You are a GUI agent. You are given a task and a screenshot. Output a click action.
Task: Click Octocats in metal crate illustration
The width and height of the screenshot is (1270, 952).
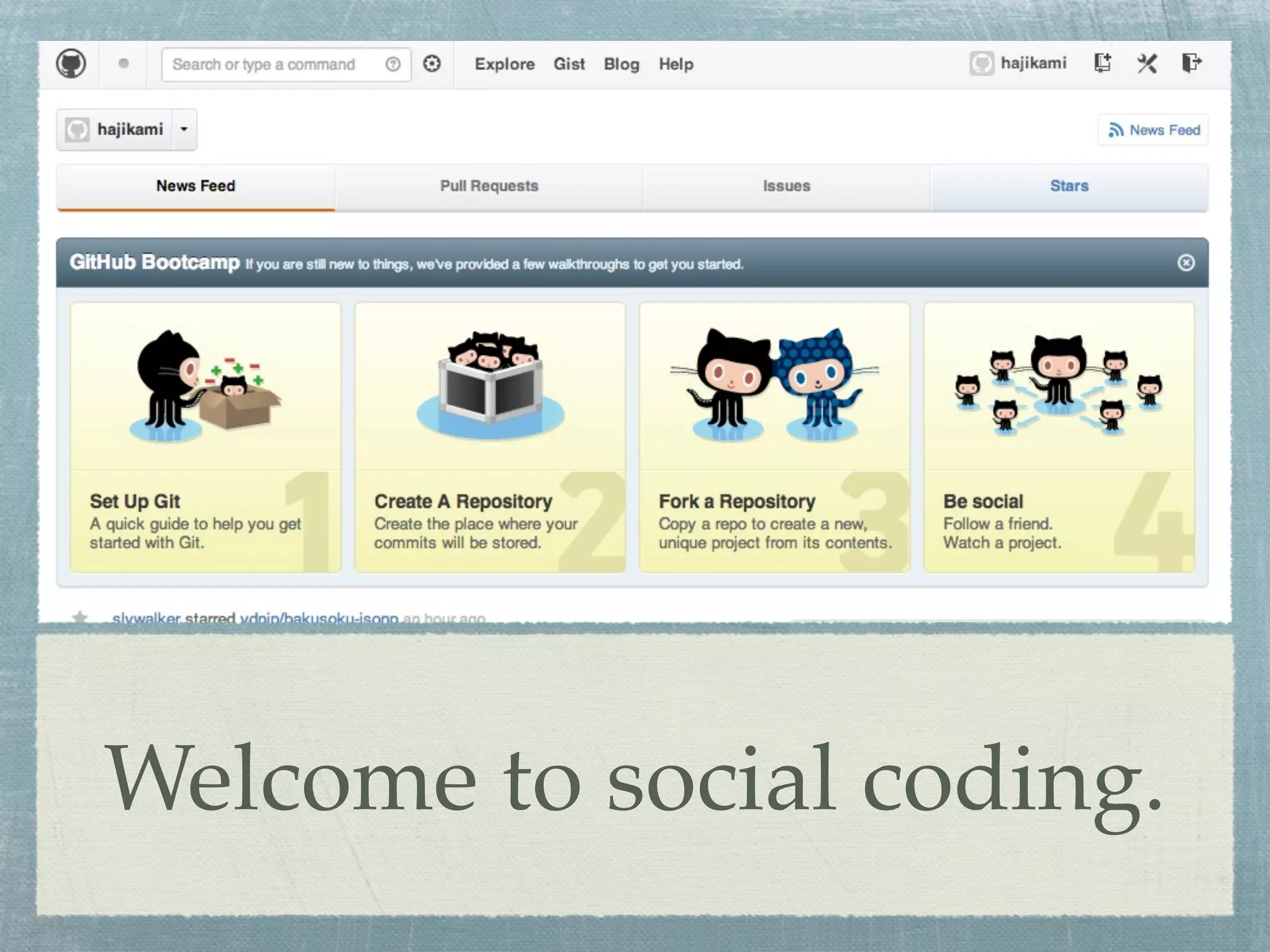491,384
